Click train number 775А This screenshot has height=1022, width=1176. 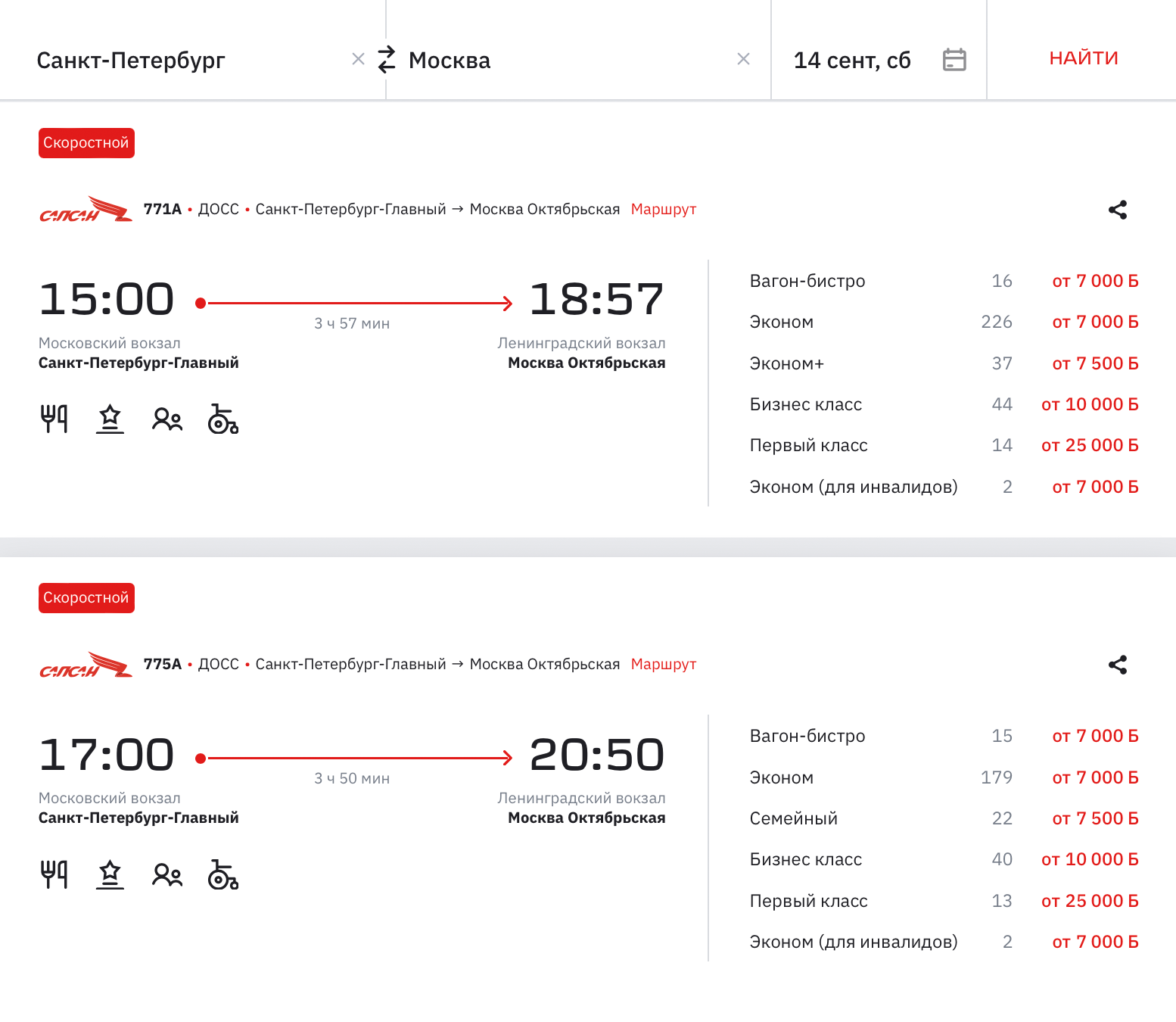tap(163, 664)
